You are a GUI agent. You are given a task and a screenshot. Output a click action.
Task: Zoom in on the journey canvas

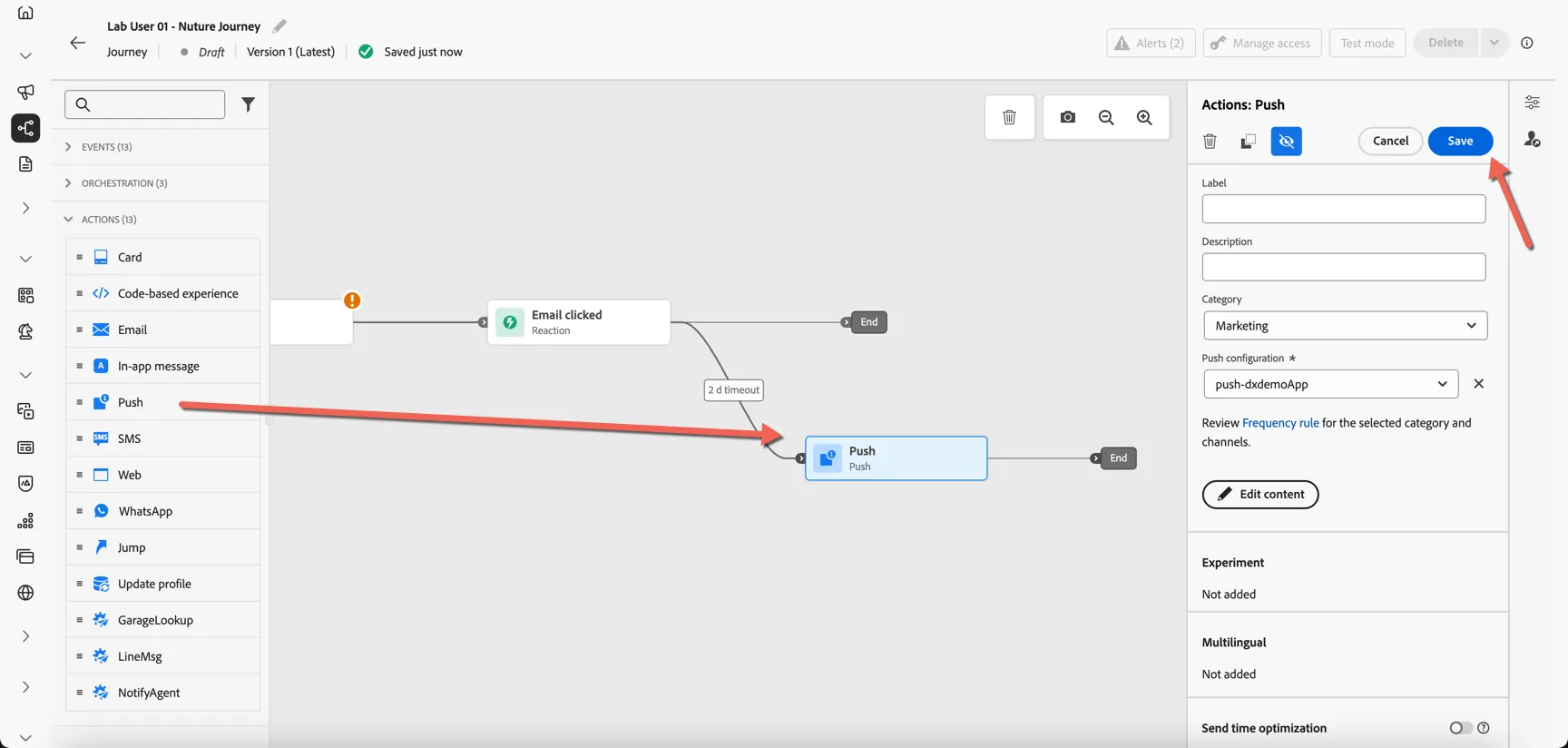coord(1144,117)
